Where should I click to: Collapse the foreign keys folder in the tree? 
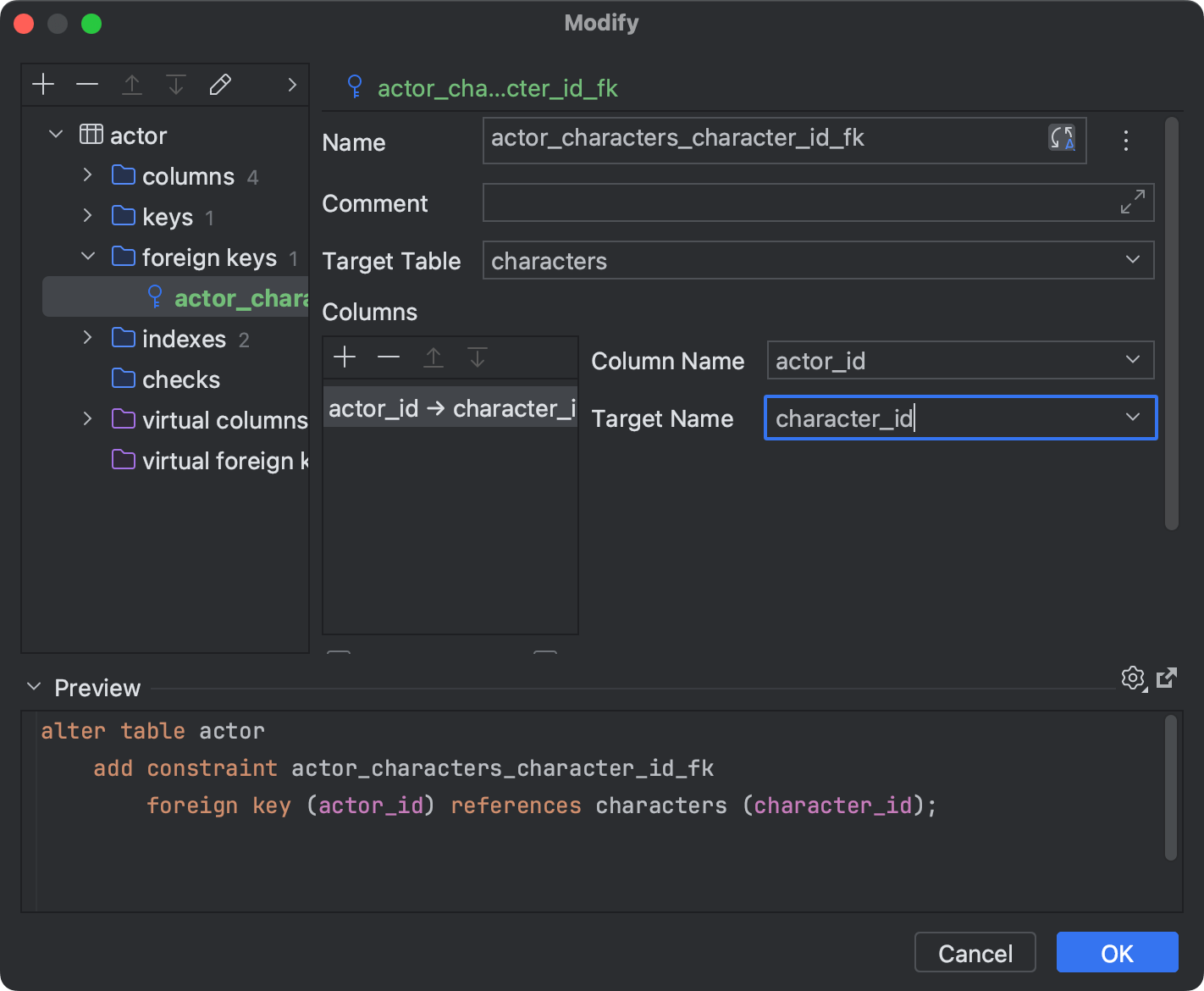click(87, 257)
